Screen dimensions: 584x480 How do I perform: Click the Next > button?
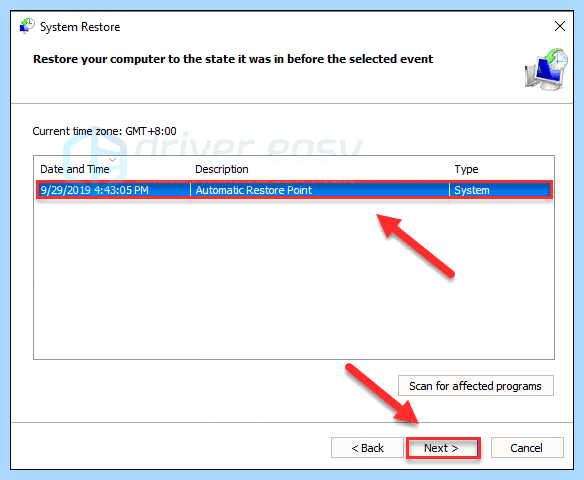443,448
